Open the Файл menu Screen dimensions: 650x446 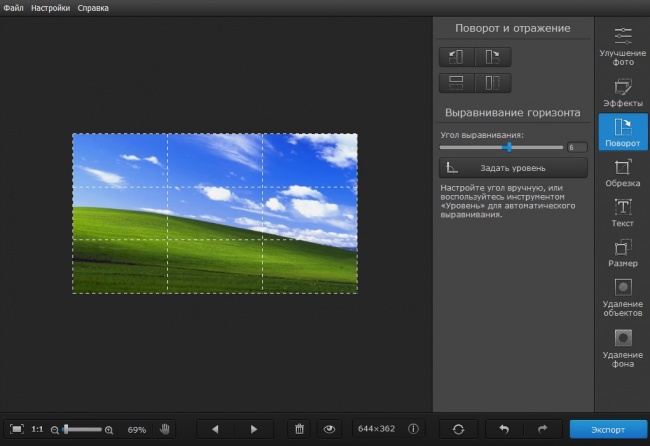[14, 8]
